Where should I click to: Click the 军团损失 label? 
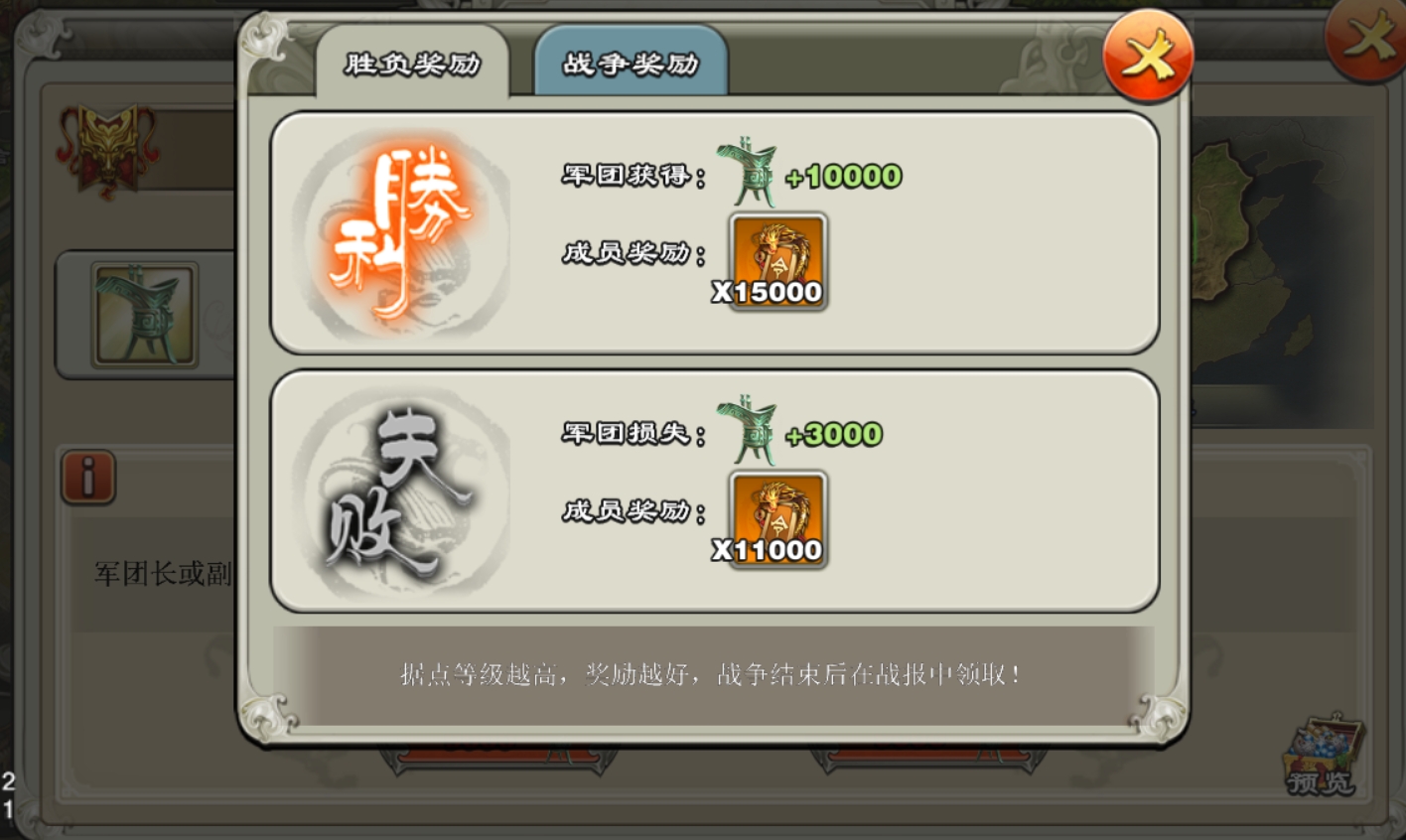click(x=633, y=434)
